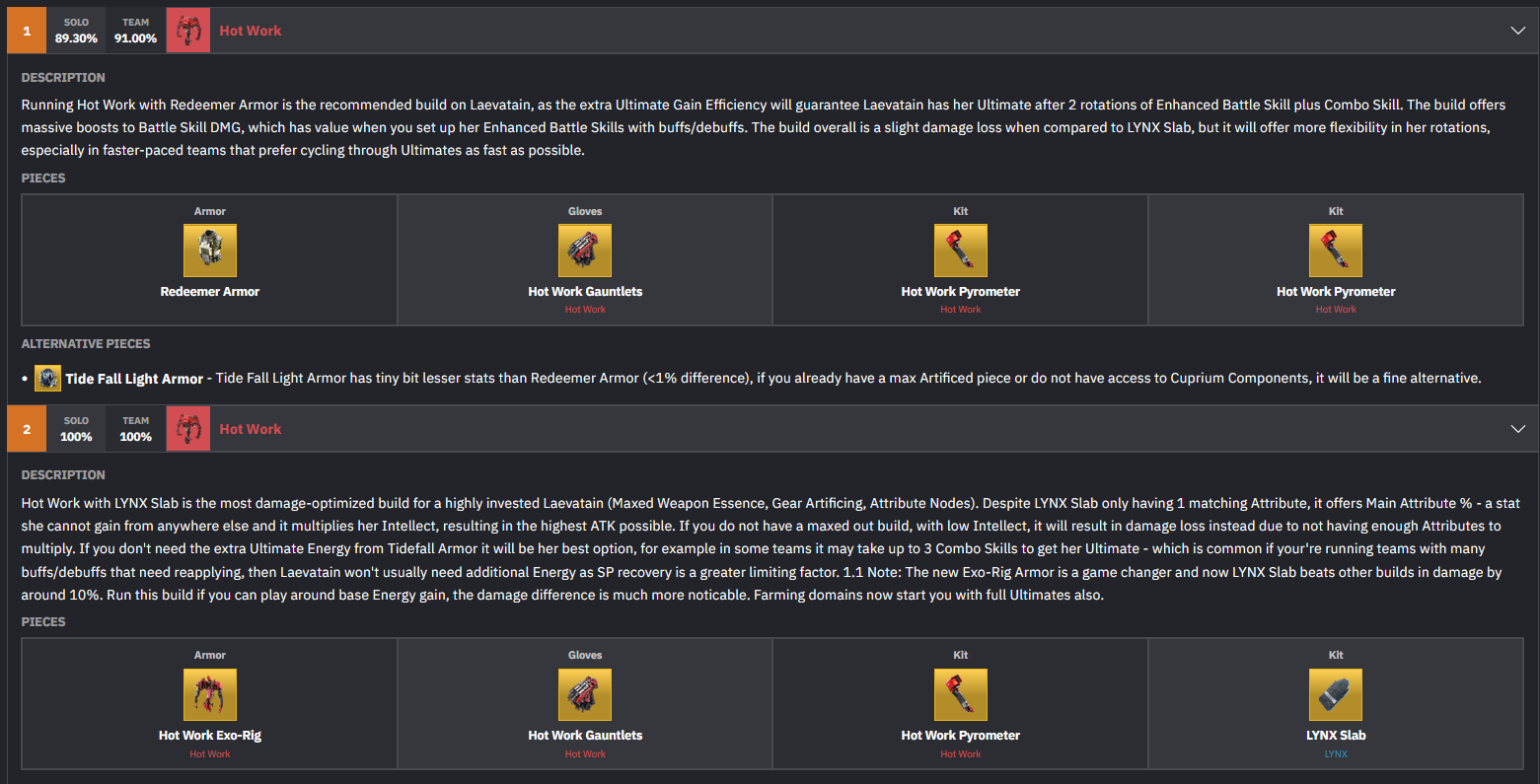
Task: Click the LYNX Slab item name
Action: click(x=1336, y=736)
